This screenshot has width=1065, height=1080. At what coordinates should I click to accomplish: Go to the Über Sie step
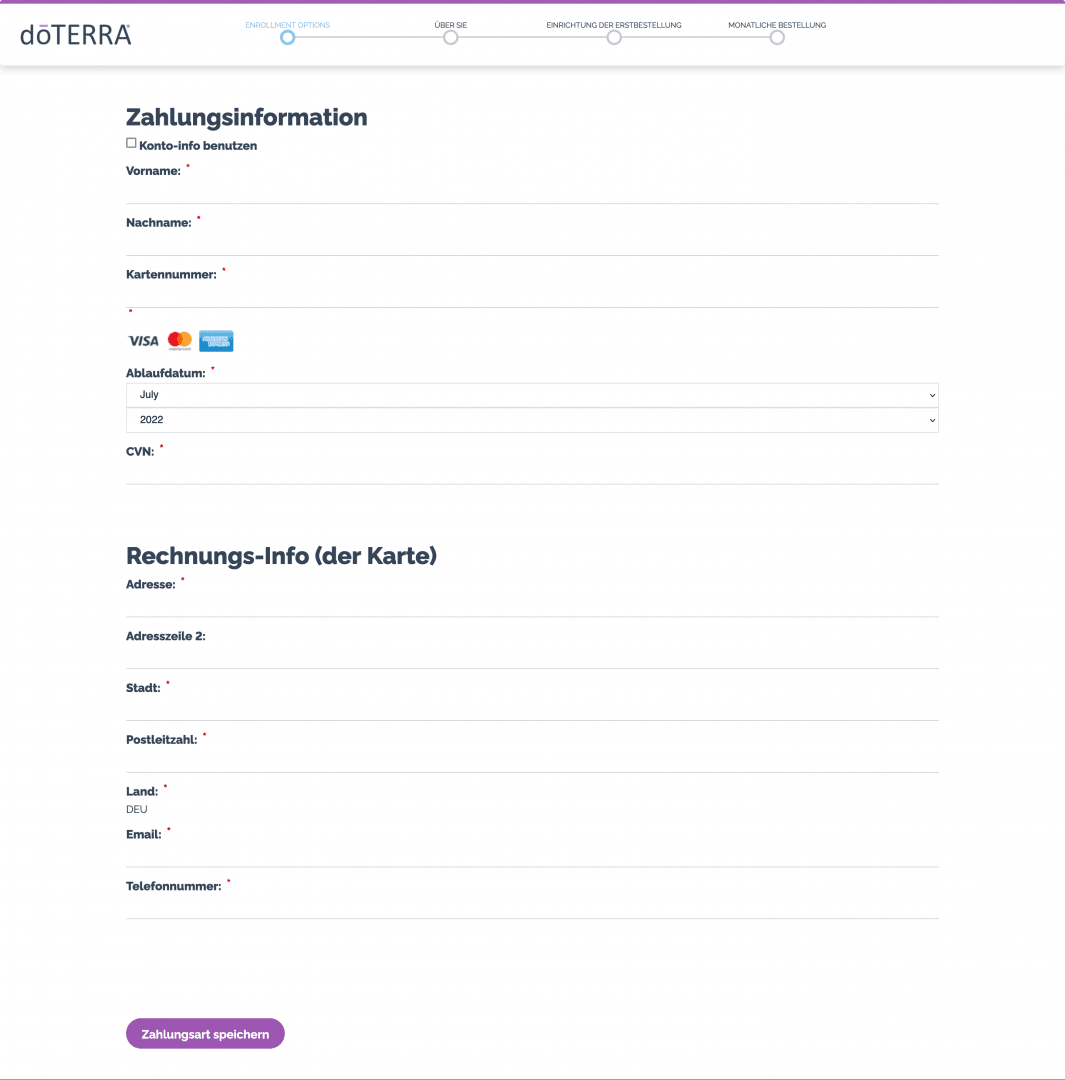pos(451,38)
